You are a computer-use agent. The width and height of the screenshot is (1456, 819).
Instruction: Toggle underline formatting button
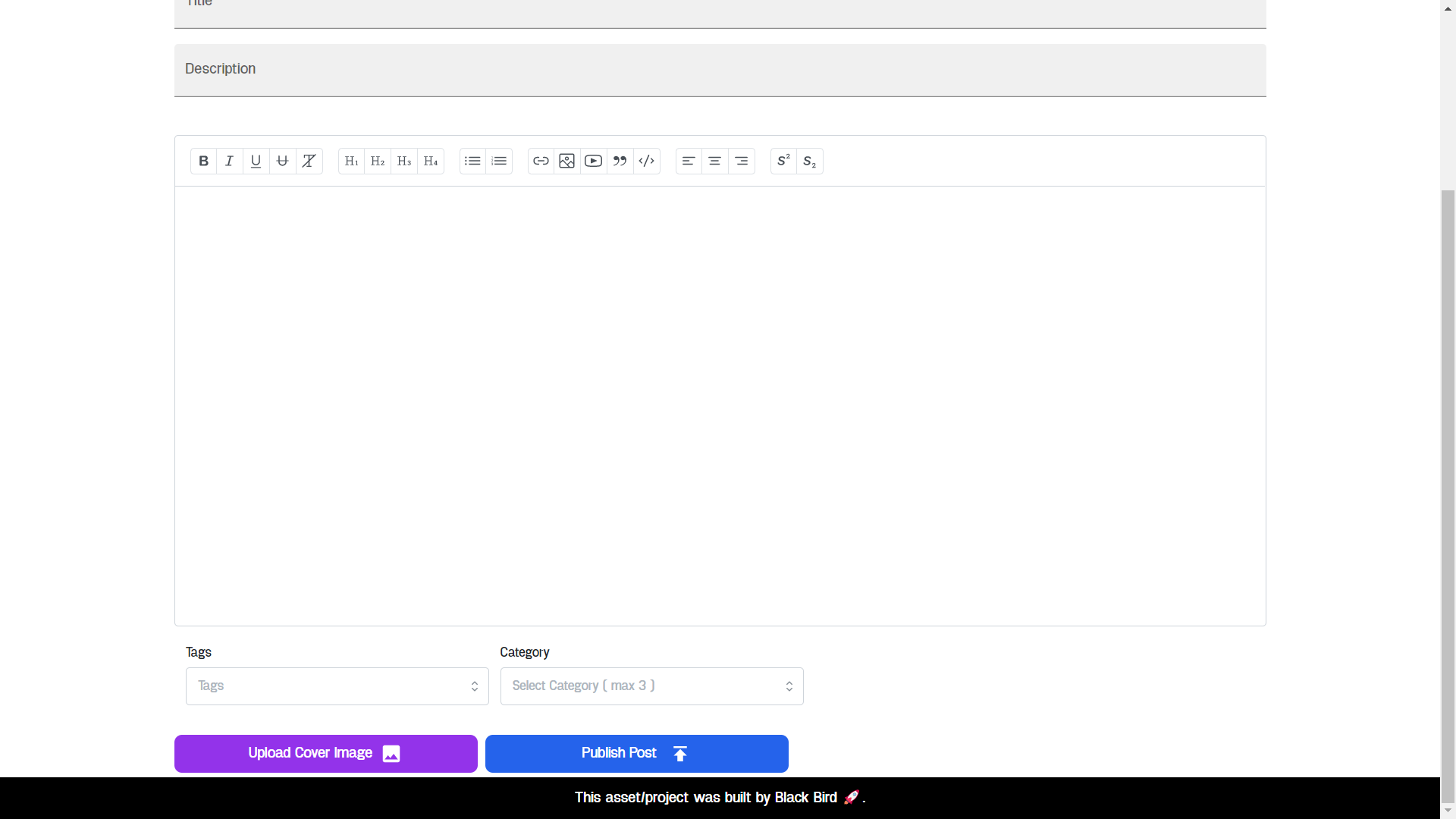click(x=256, y=161)
